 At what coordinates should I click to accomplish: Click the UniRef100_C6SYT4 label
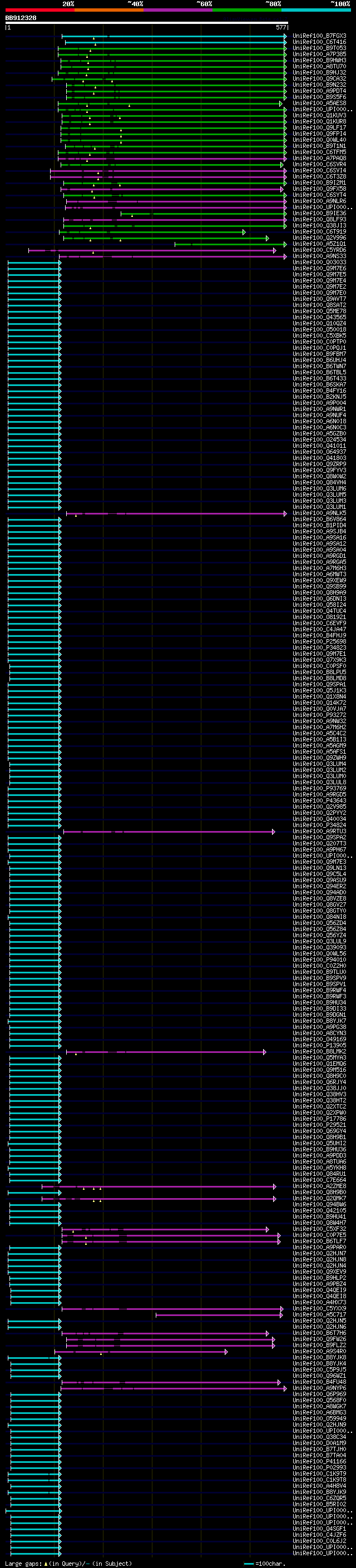[319, 195]
